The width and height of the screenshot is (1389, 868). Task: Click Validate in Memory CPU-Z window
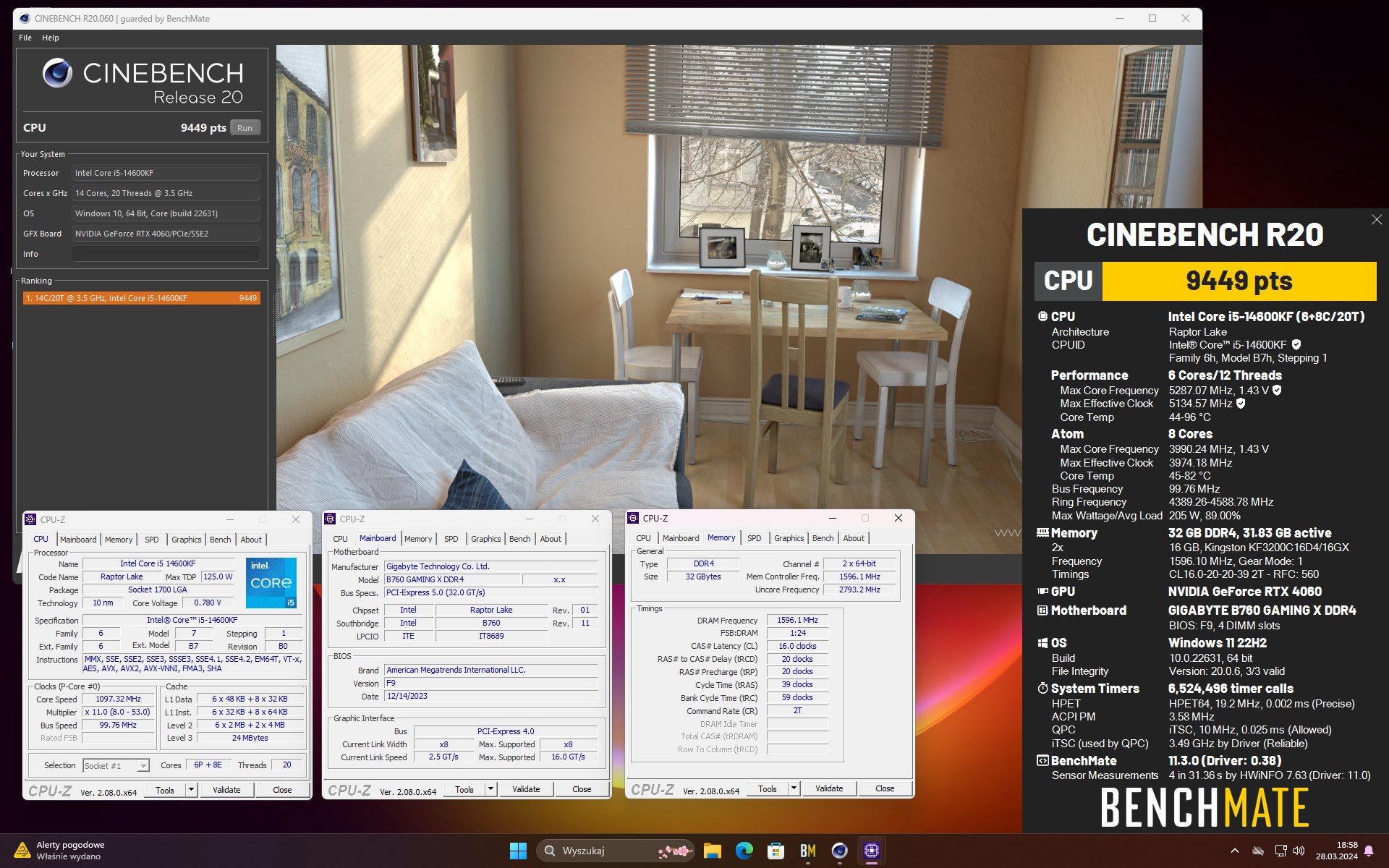(829, 788)
